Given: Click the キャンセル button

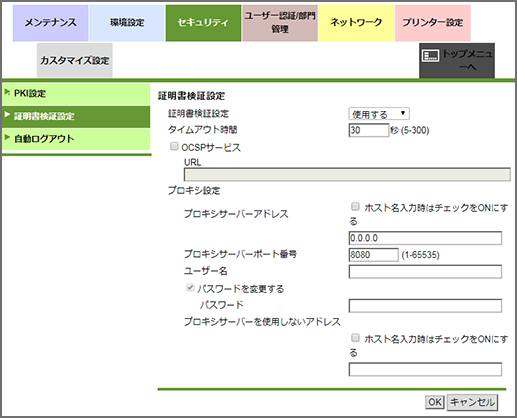Looking at the screenshot, I should 472,402.
